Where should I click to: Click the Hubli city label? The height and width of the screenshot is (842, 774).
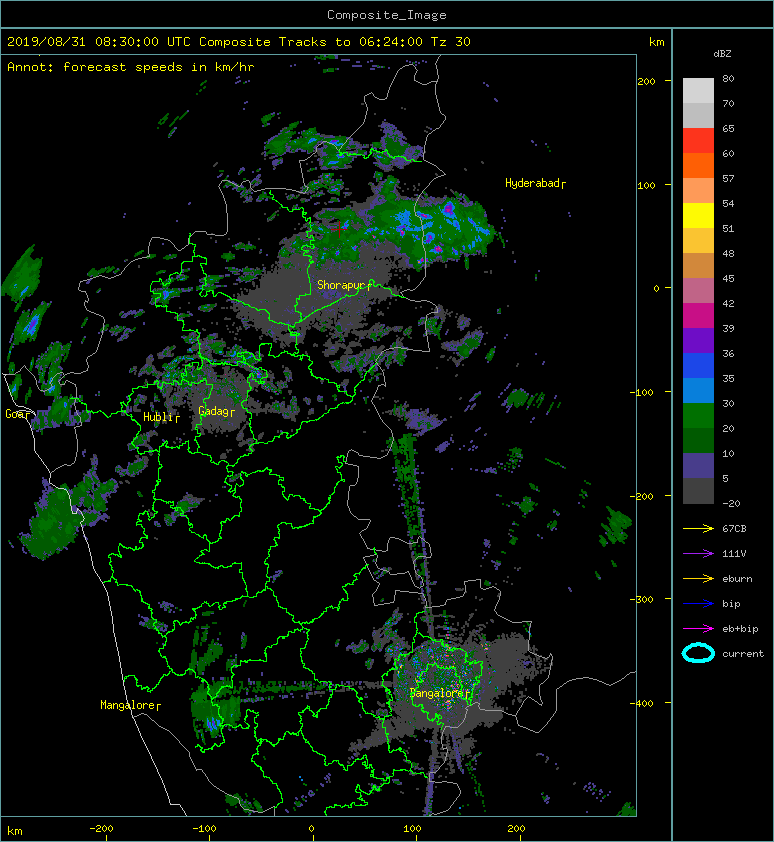point(158,417)
